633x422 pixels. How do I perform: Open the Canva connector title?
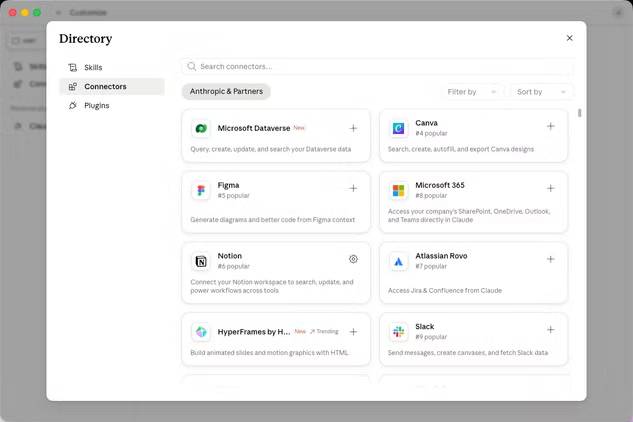(x=426, y=123)
